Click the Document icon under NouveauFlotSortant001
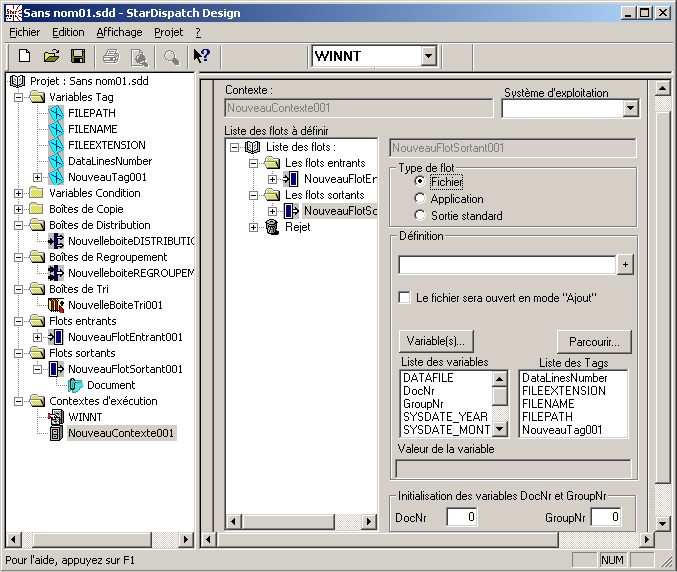 tap(76, 385)
